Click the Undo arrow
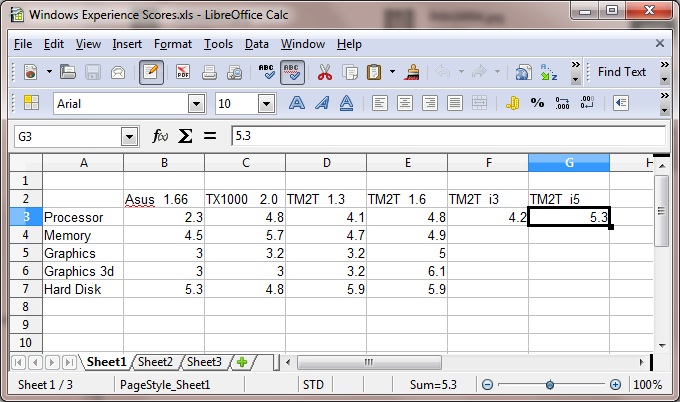The image size is (680, 402). [x=442, y=72]
